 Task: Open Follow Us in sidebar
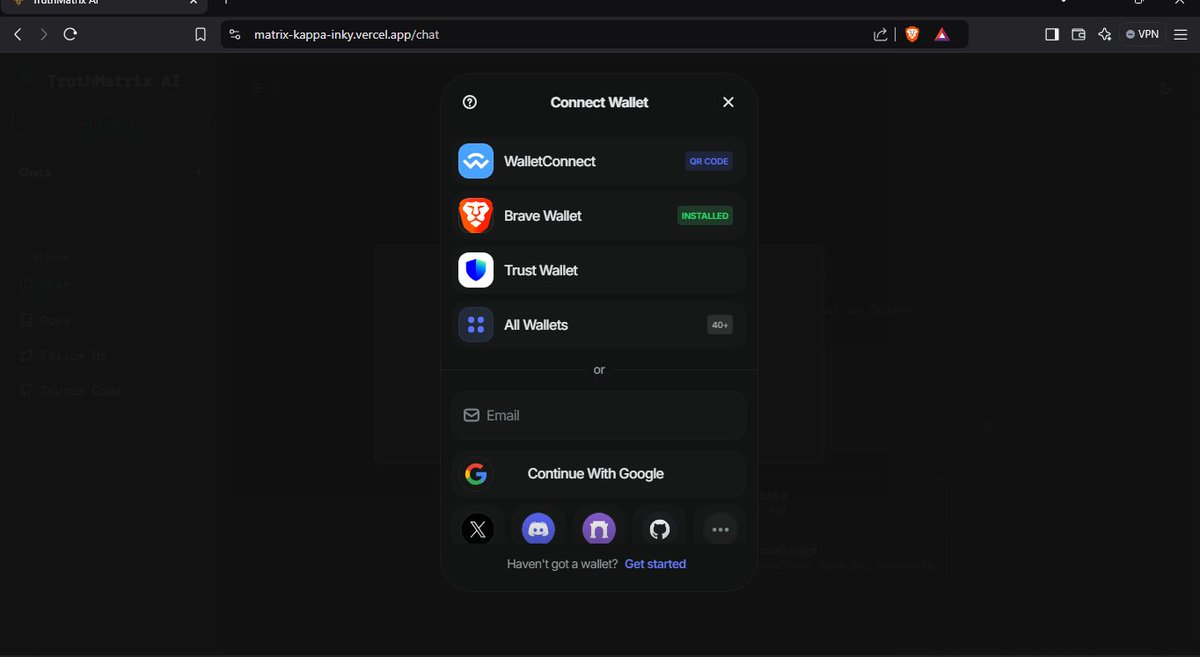click(63, 355)
